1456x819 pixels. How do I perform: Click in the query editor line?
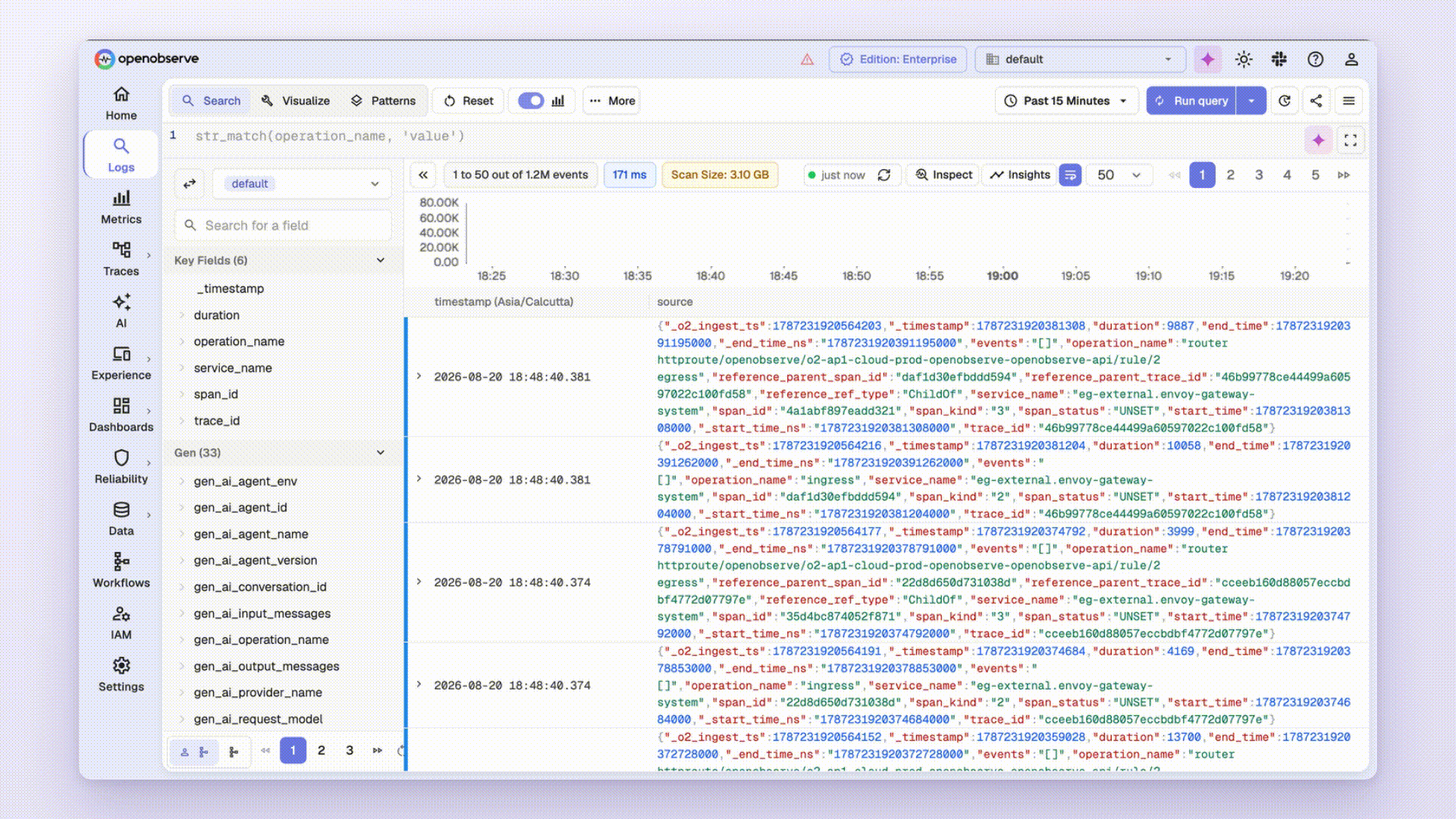[x=743, y=136]
